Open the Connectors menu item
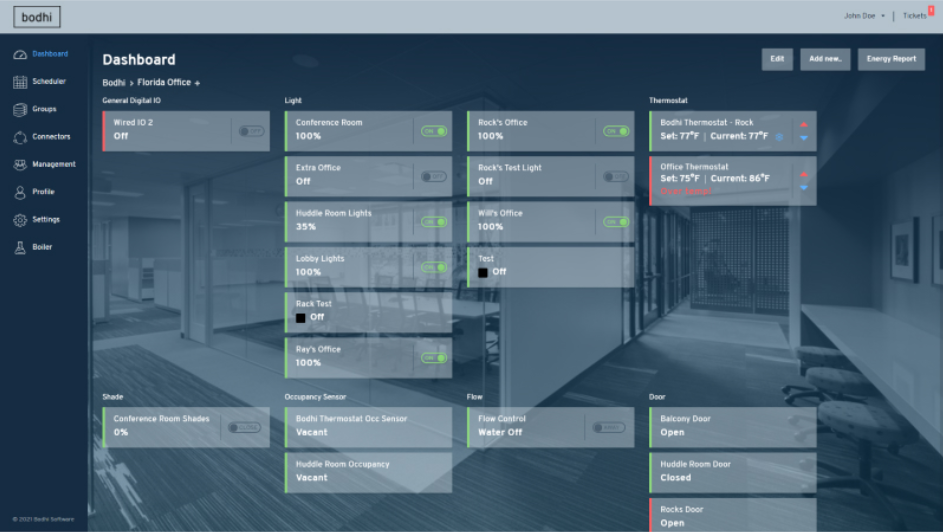This screenshot has width=943, height=532. coord(51,137)
